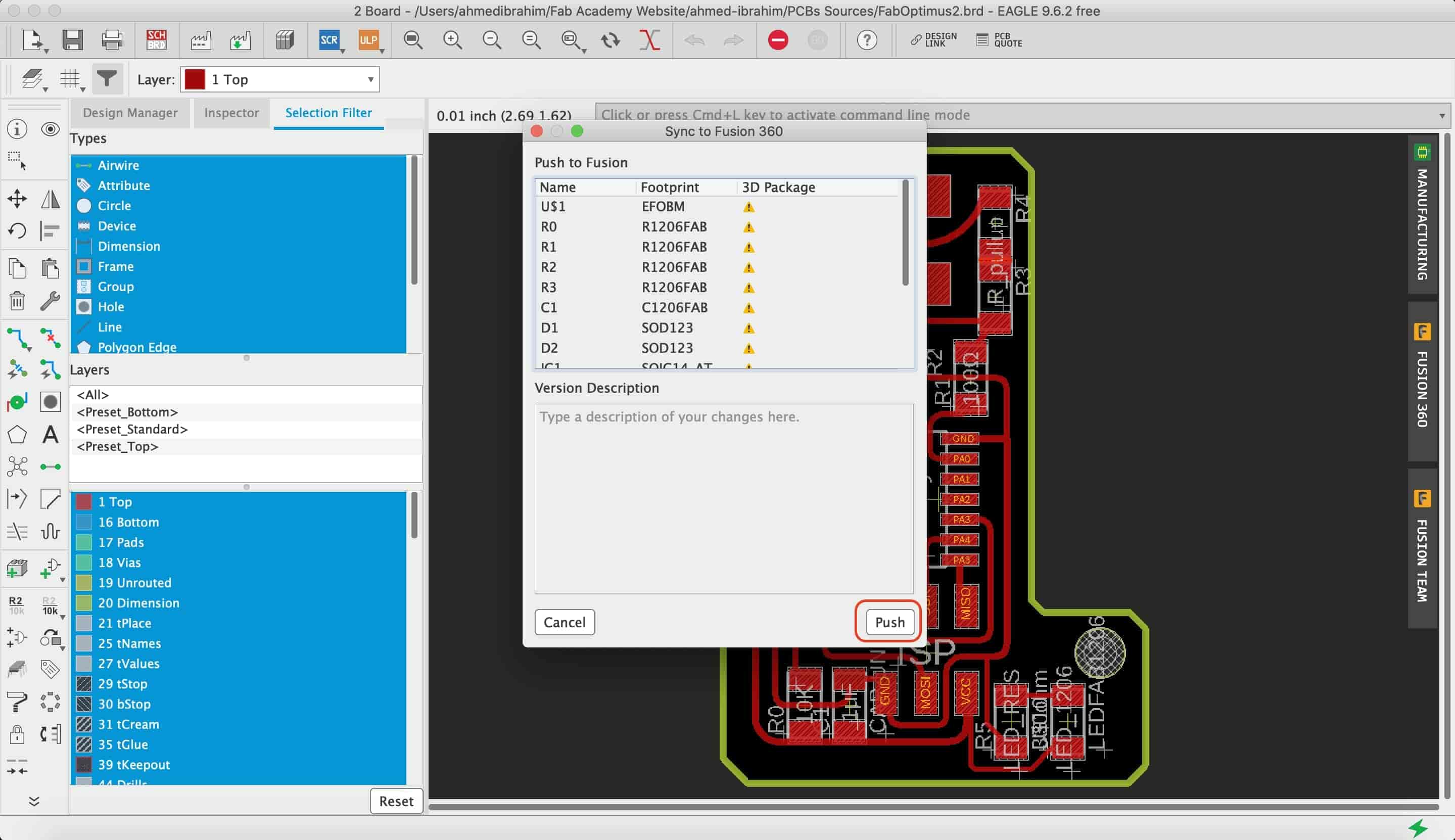
Task: Select the ULP user language program icon
Action: (x=370, y=39)
